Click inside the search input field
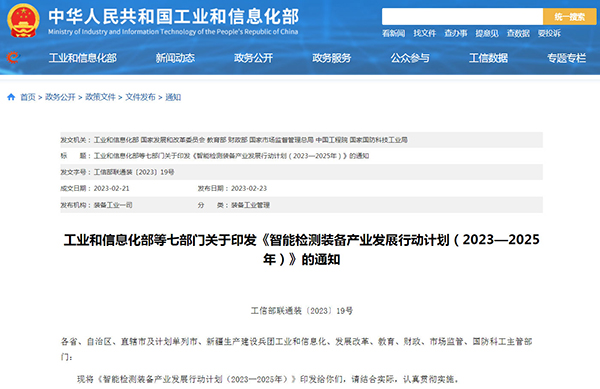The image size is (600, 389). point(462,16)
